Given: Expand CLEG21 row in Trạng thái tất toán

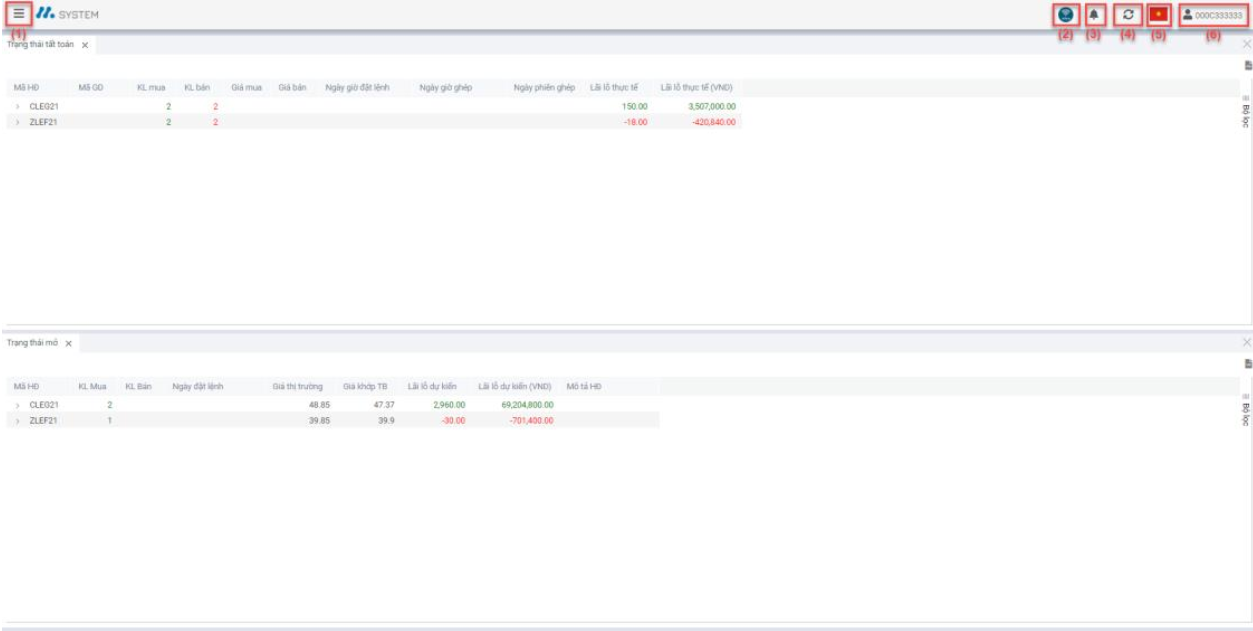Looking at the screenshot, I should click(x=18, y=106).
